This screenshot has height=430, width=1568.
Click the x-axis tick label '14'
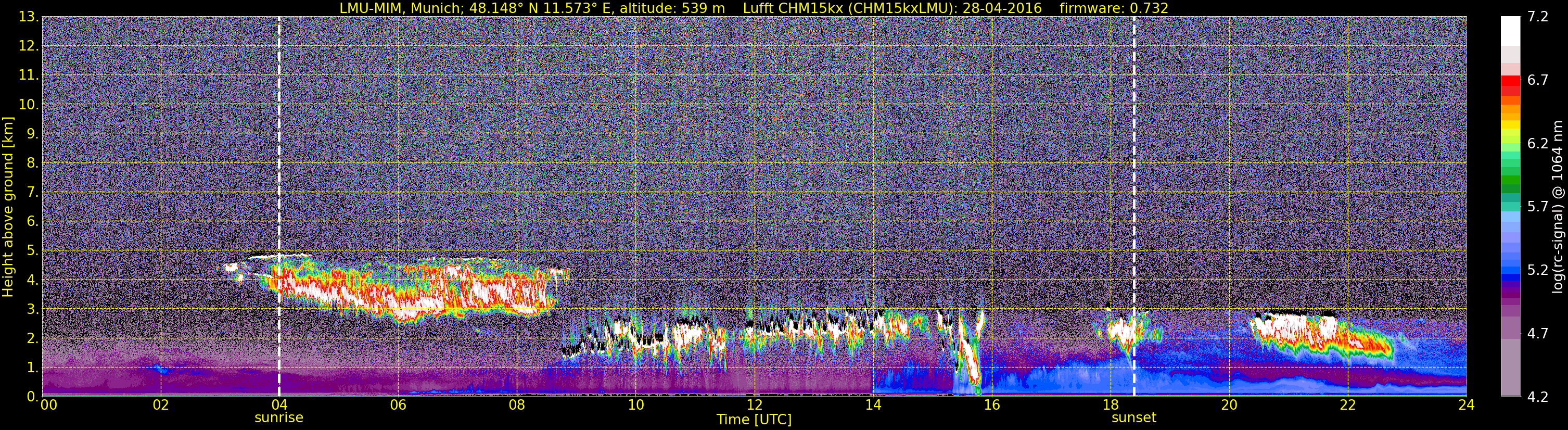click(873, 405)
